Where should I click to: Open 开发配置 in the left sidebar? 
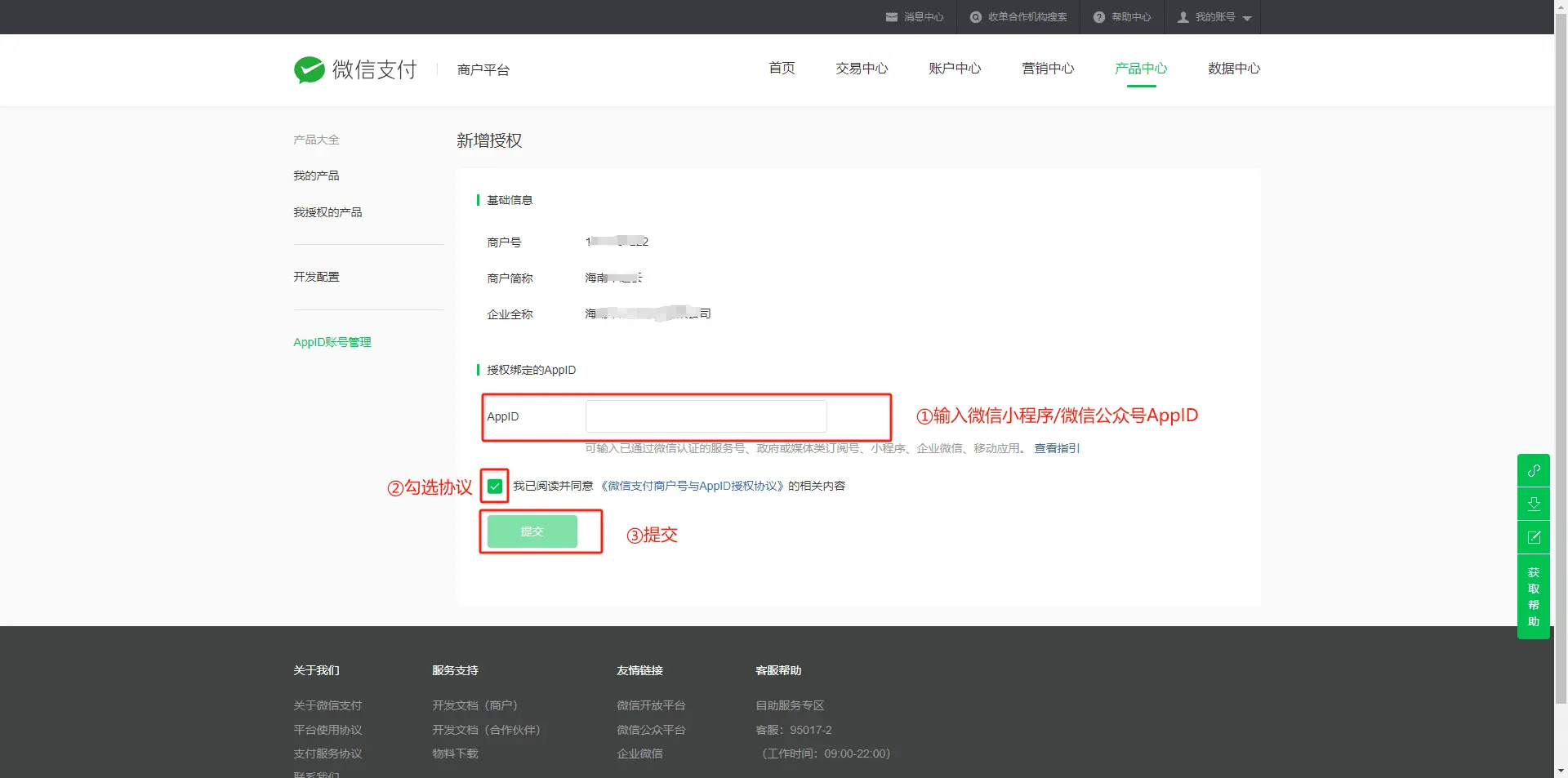pos(316,277)
